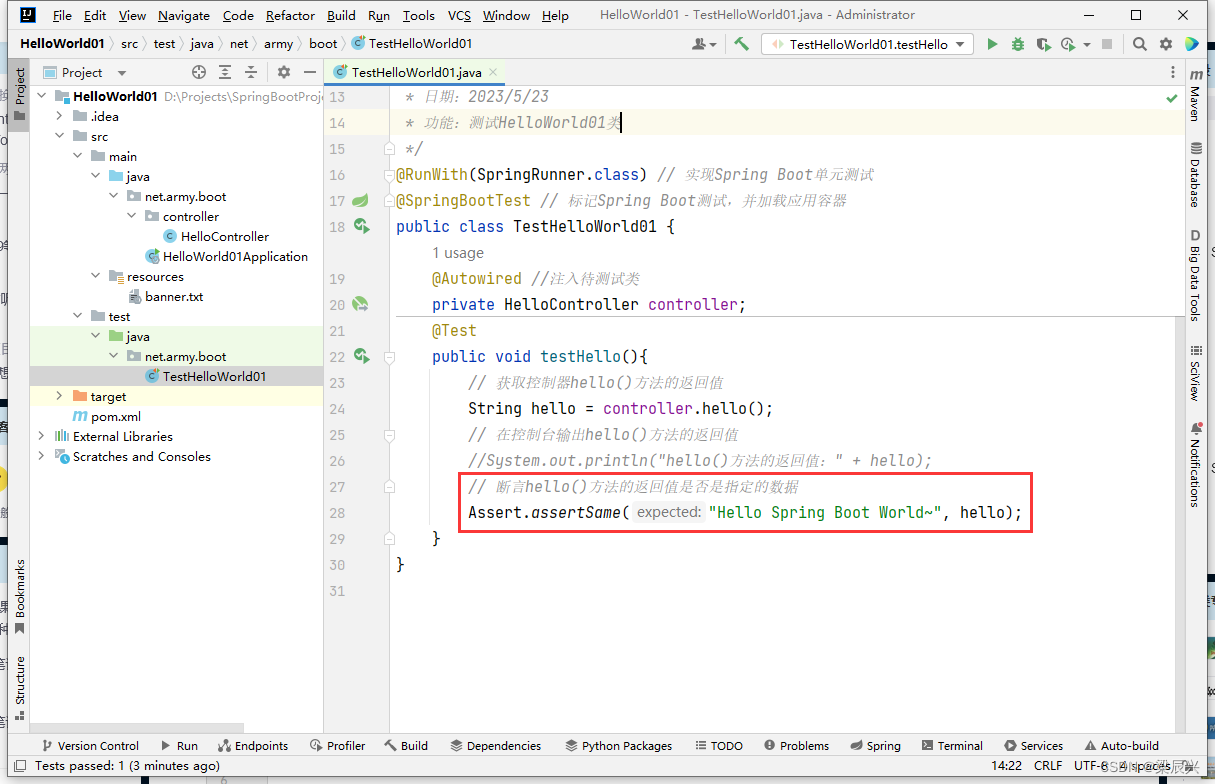Open user account dropdown in toolbar
This screenshot has height=784, width=1215.
coord(704,44)
